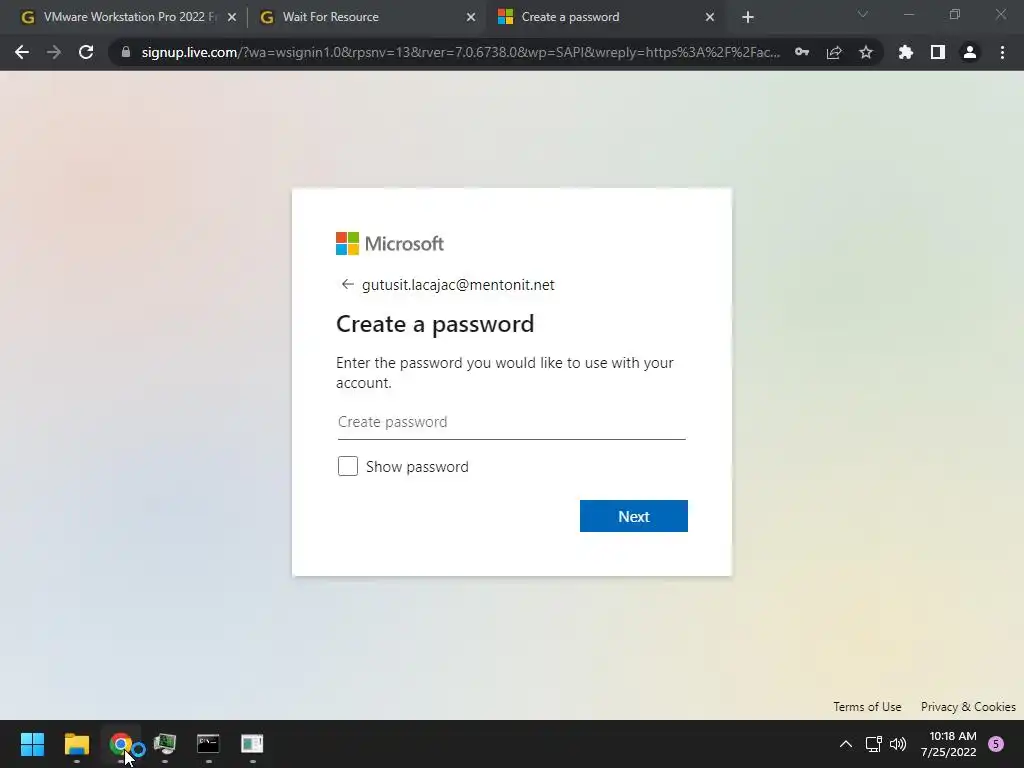The height and width of the screenshot is (768, 1024).
Task: Open the Windows Start menu
Action: coord(32,744)
